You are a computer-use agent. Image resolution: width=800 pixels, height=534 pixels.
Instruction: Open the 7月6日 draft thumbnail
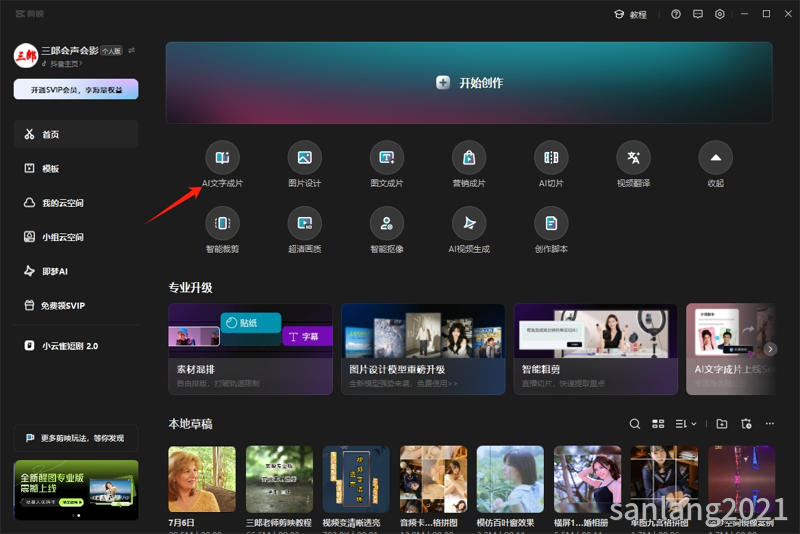click(202, 479)
